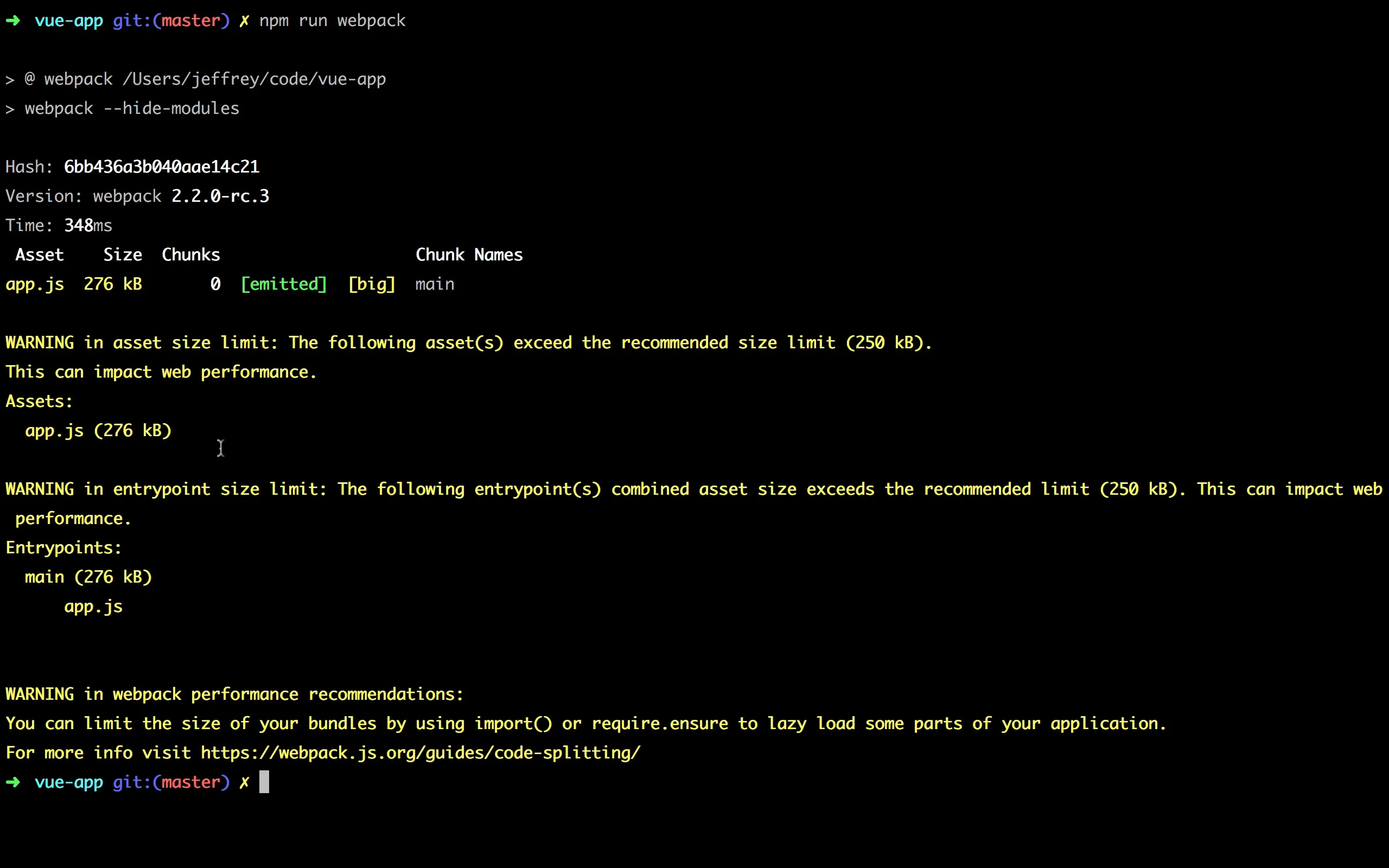Click the [emitted] status tag

tap(284, 284)
